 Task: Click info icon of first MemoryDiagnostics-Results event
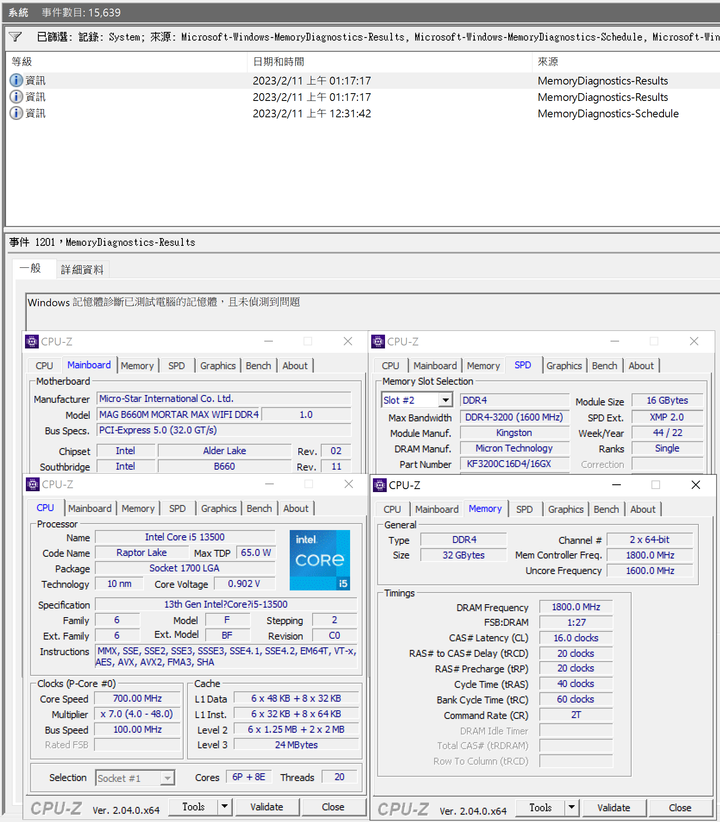(x=16, y=80)
